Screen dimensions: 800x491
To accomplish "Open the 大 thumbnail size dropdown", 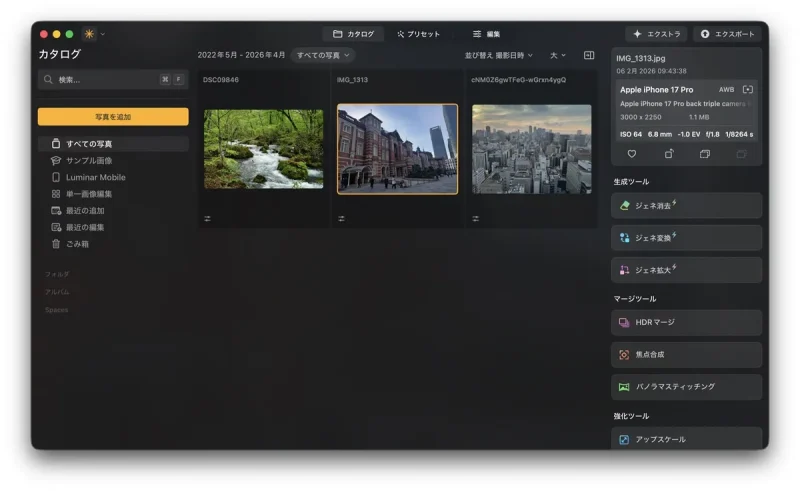I will (x=557, y=55).
